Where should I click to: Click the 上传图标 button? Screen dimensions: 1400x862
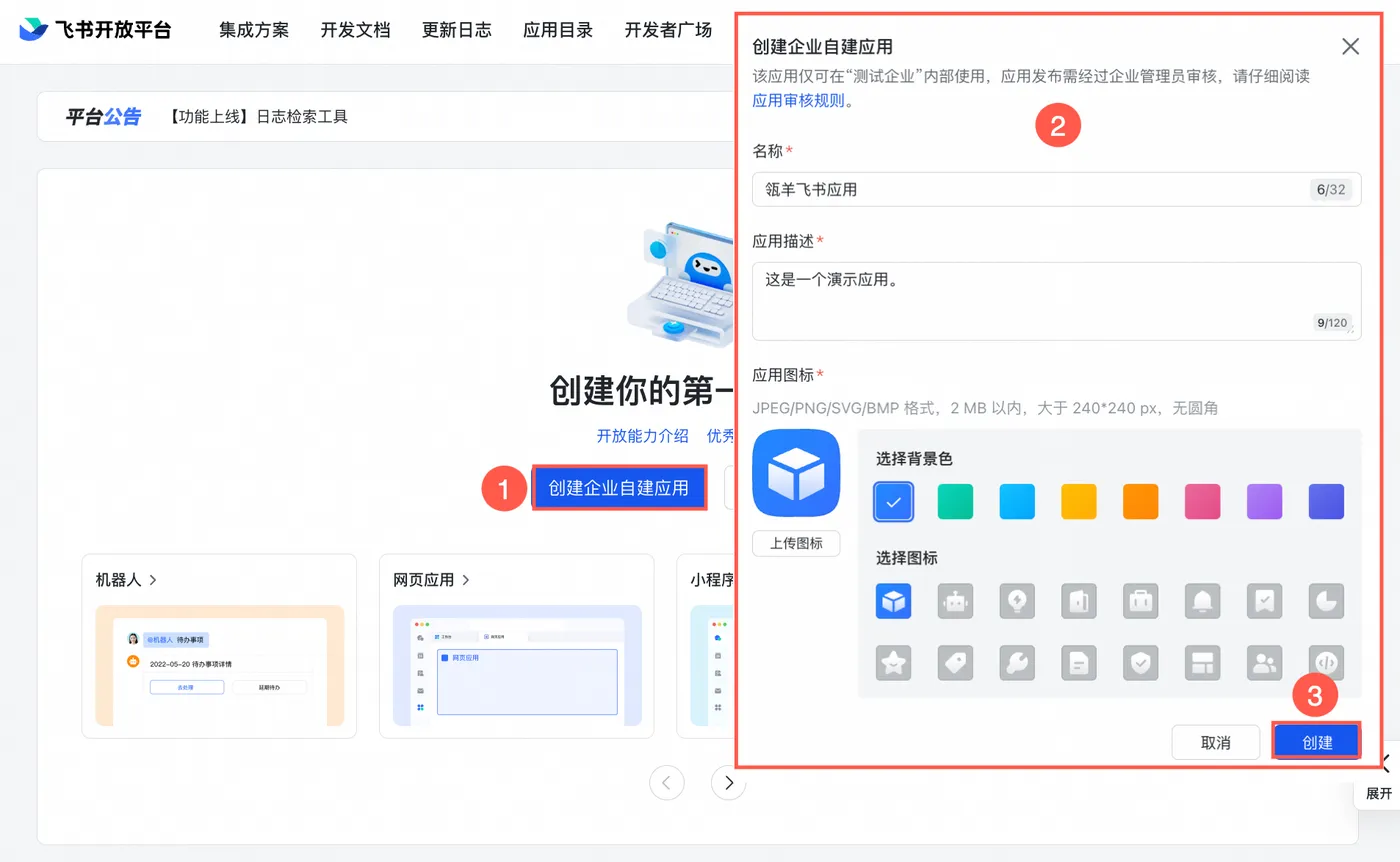coord(796,543)
